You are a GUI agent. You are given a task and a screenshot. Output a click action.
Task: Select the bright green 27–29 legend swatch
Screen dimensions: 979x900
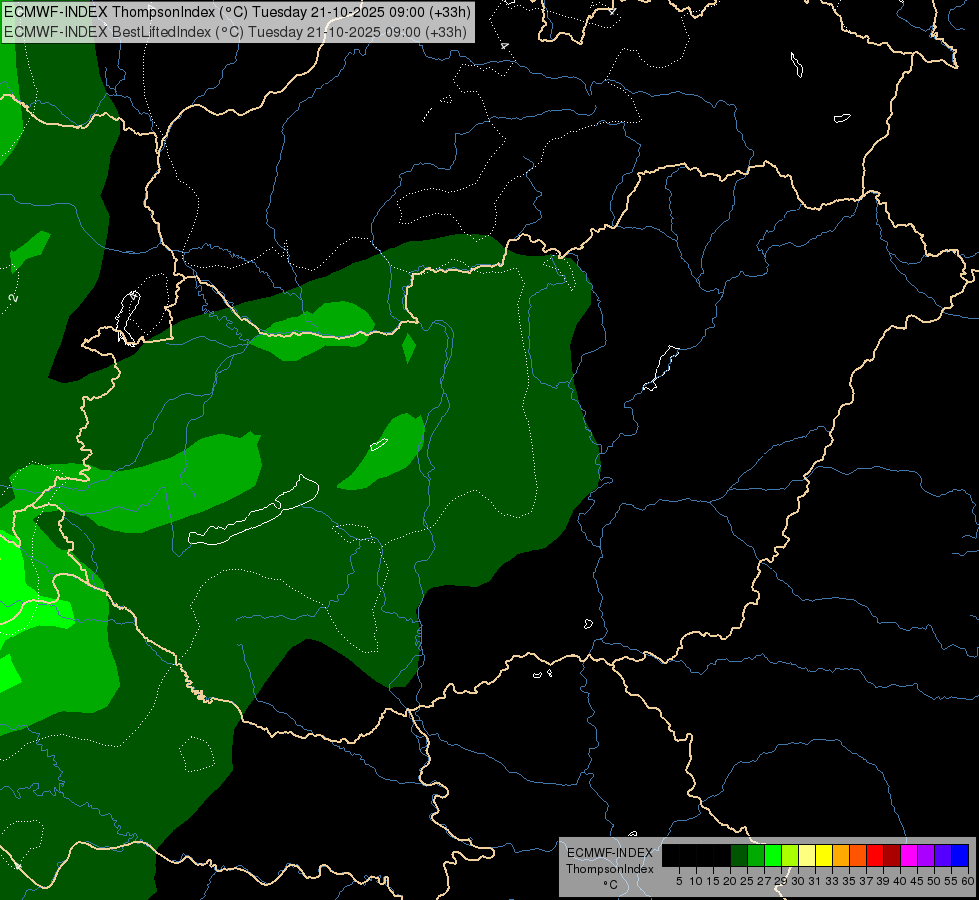tap(773, 855)
